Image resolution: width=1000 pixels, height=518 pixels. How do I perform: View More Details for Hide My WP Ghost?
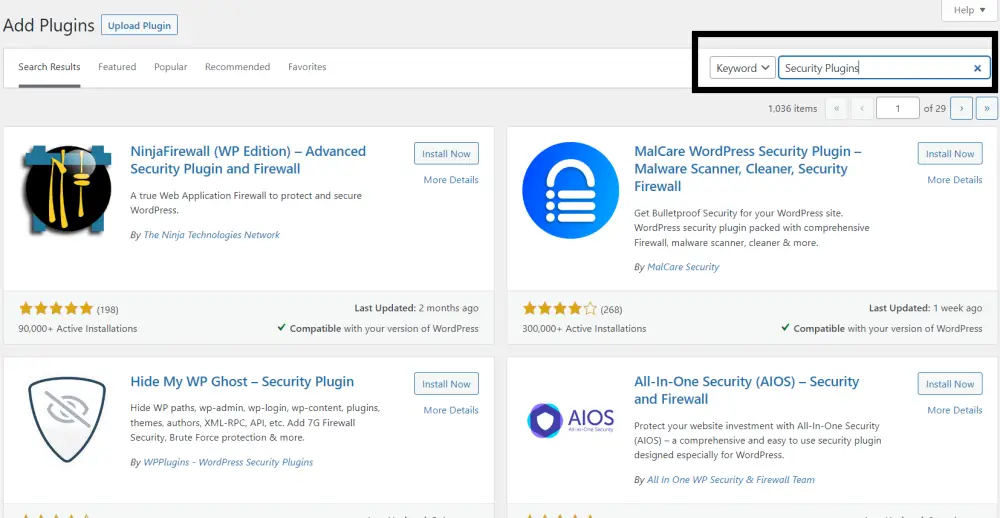point(451,410)
